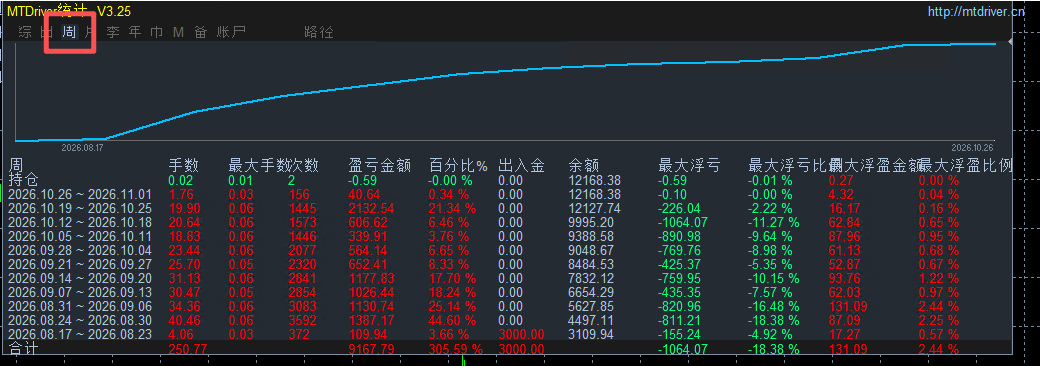Select the 2026.09.07 ~ 2026.09.13 week row
This screenshot has height=366, width=1040.
[x=80, y=292]
